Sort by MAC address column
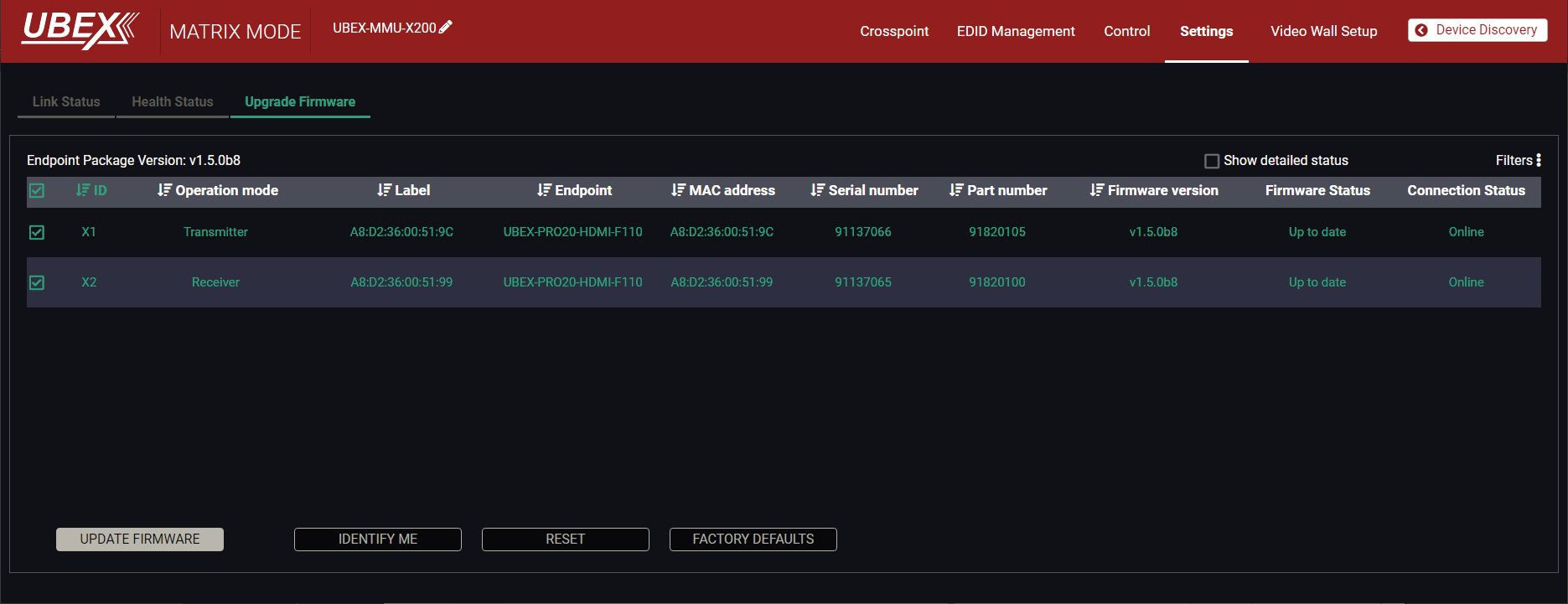The width and height of the screenshot is (1568, 604). (x=722, y=190)
